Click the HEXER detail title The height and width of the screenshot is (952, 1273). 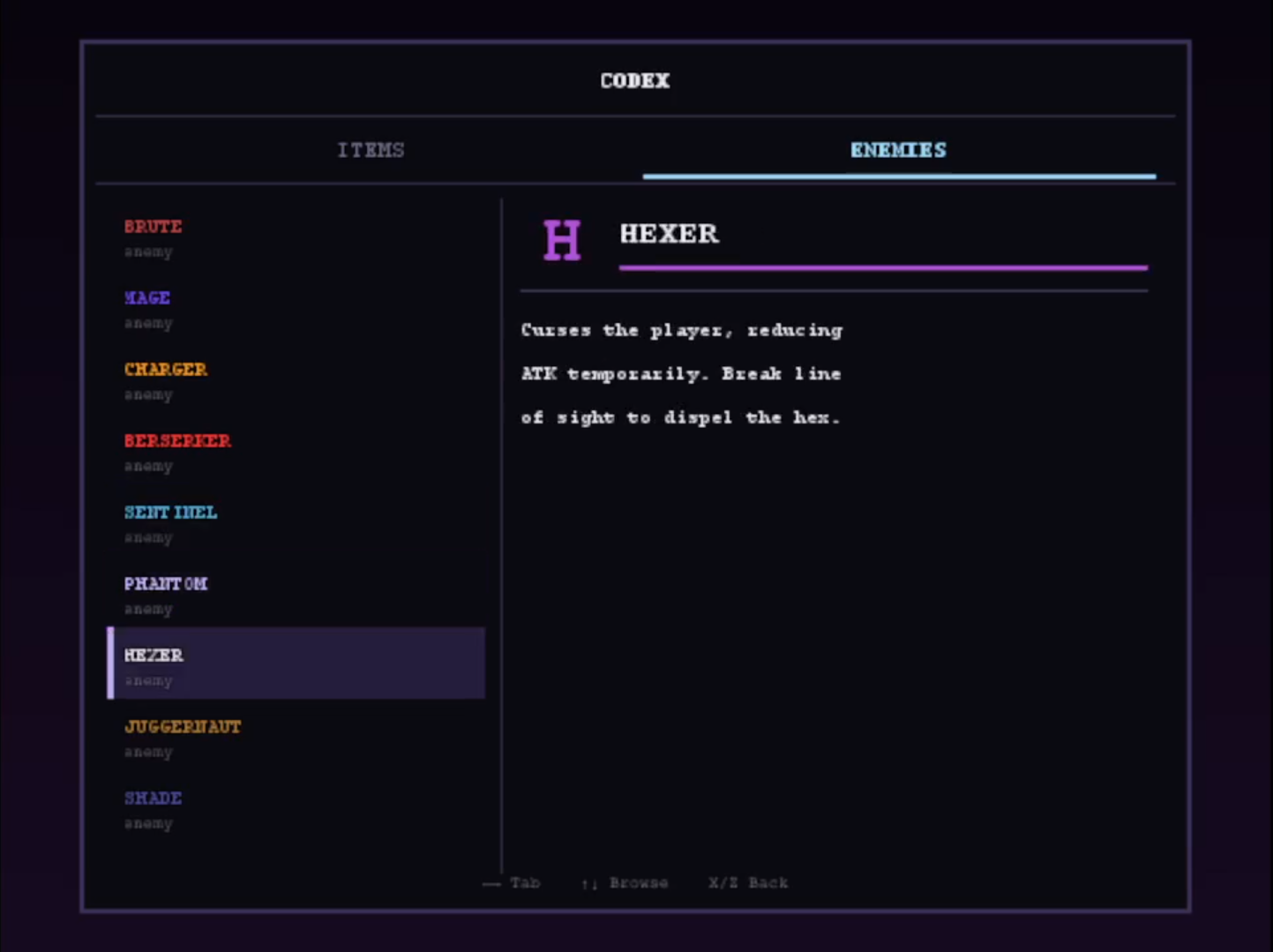[670, 234]
